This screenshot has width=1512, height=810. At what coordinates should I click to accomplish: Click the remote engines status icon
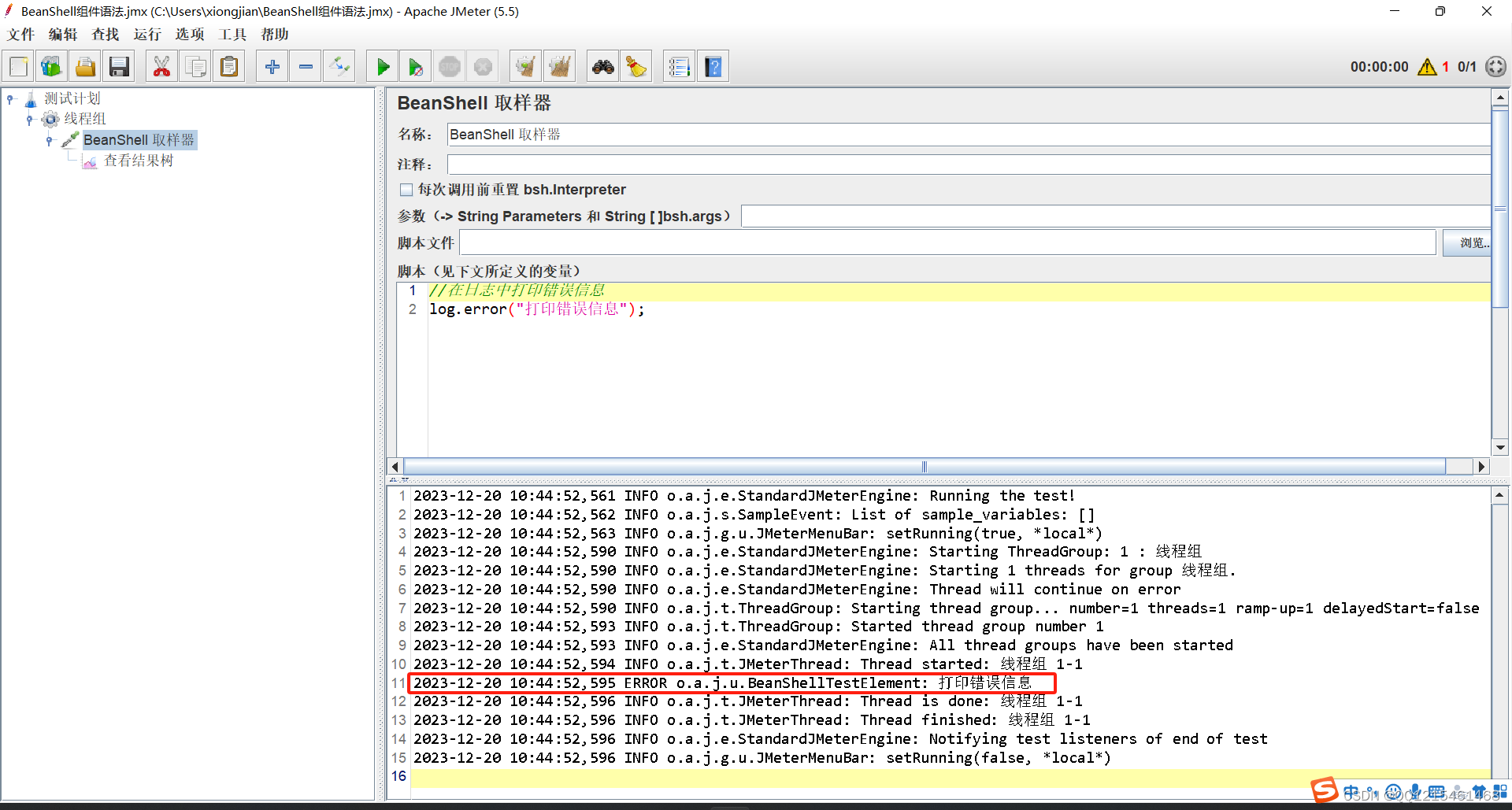coord(1495,67)
